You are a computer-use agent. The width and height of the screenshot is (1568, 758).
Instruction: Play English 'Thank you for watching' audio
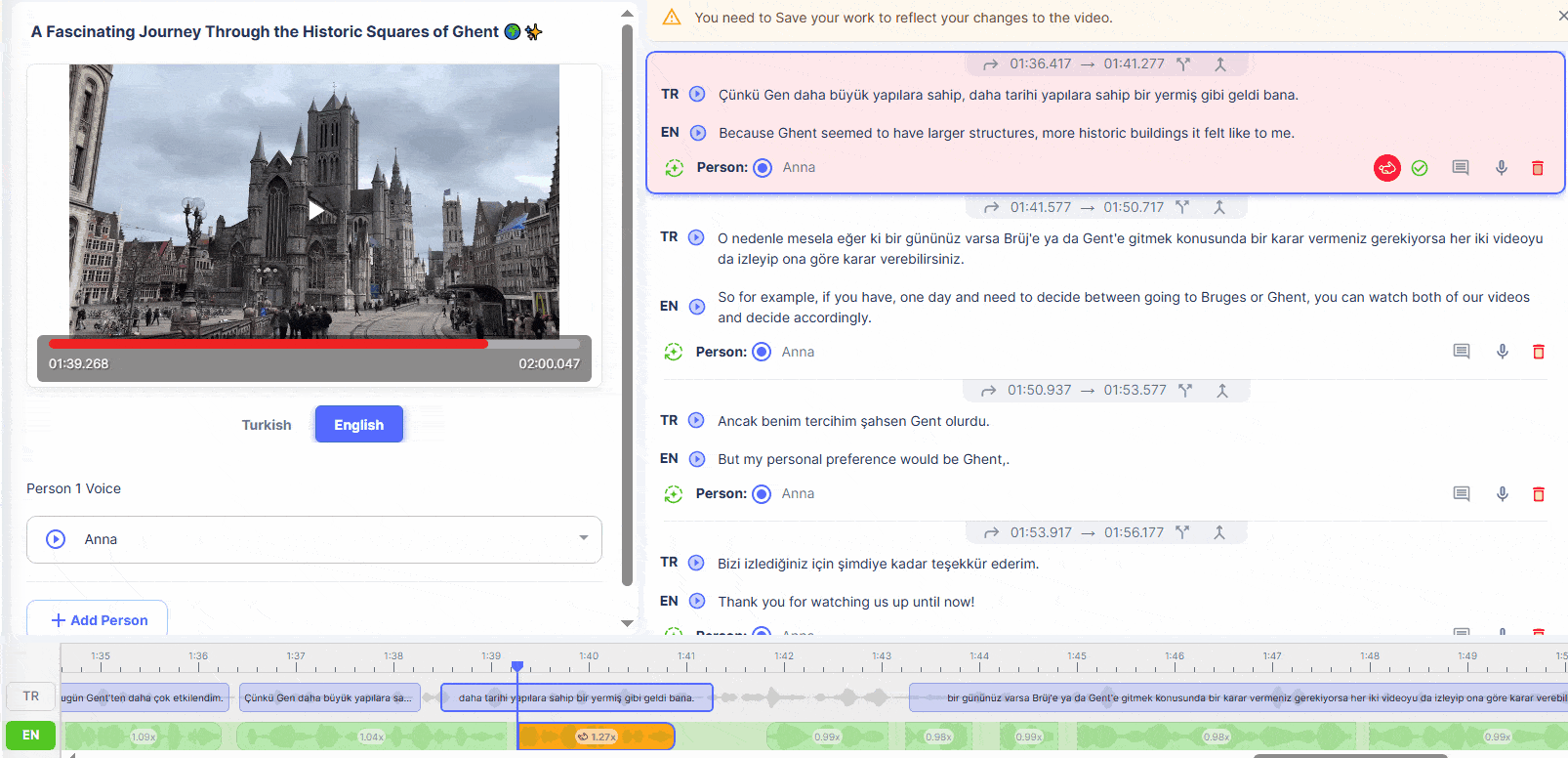(x=696, y=601)
